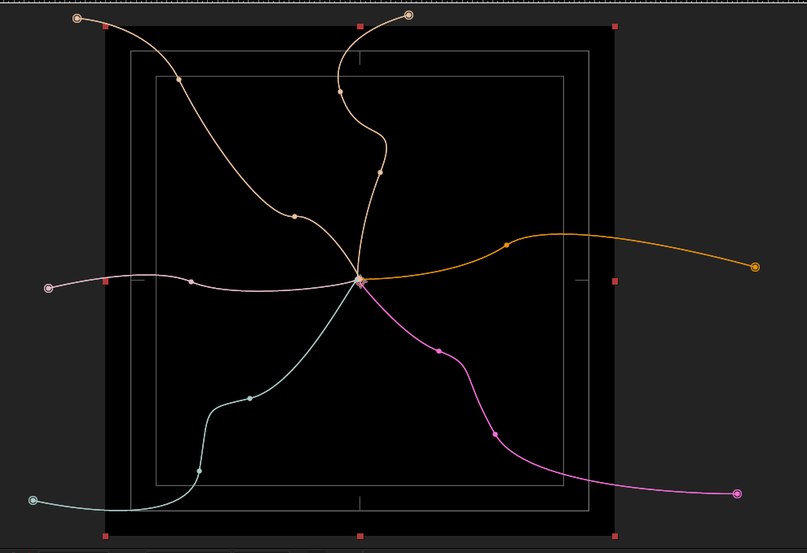
Task: Select the top-right red corner handle
Action: click(615, 26)
